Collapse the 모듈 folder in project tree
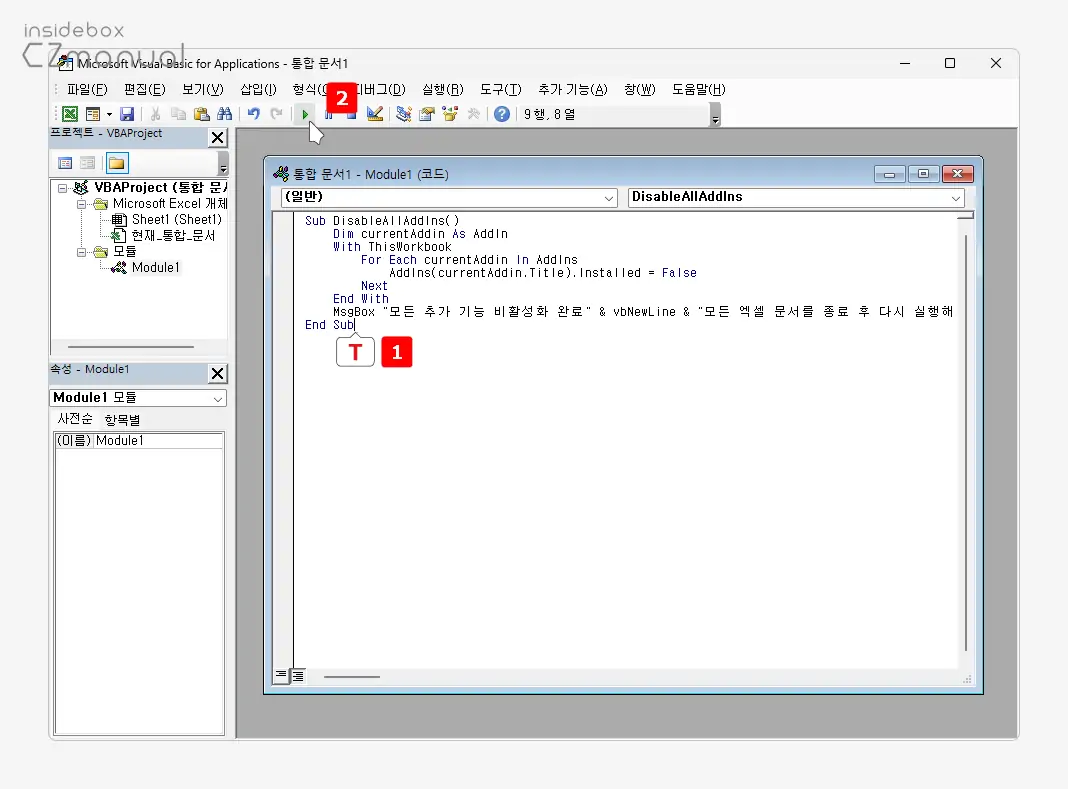Screen dimensions: 1068x789 (82, 252)
